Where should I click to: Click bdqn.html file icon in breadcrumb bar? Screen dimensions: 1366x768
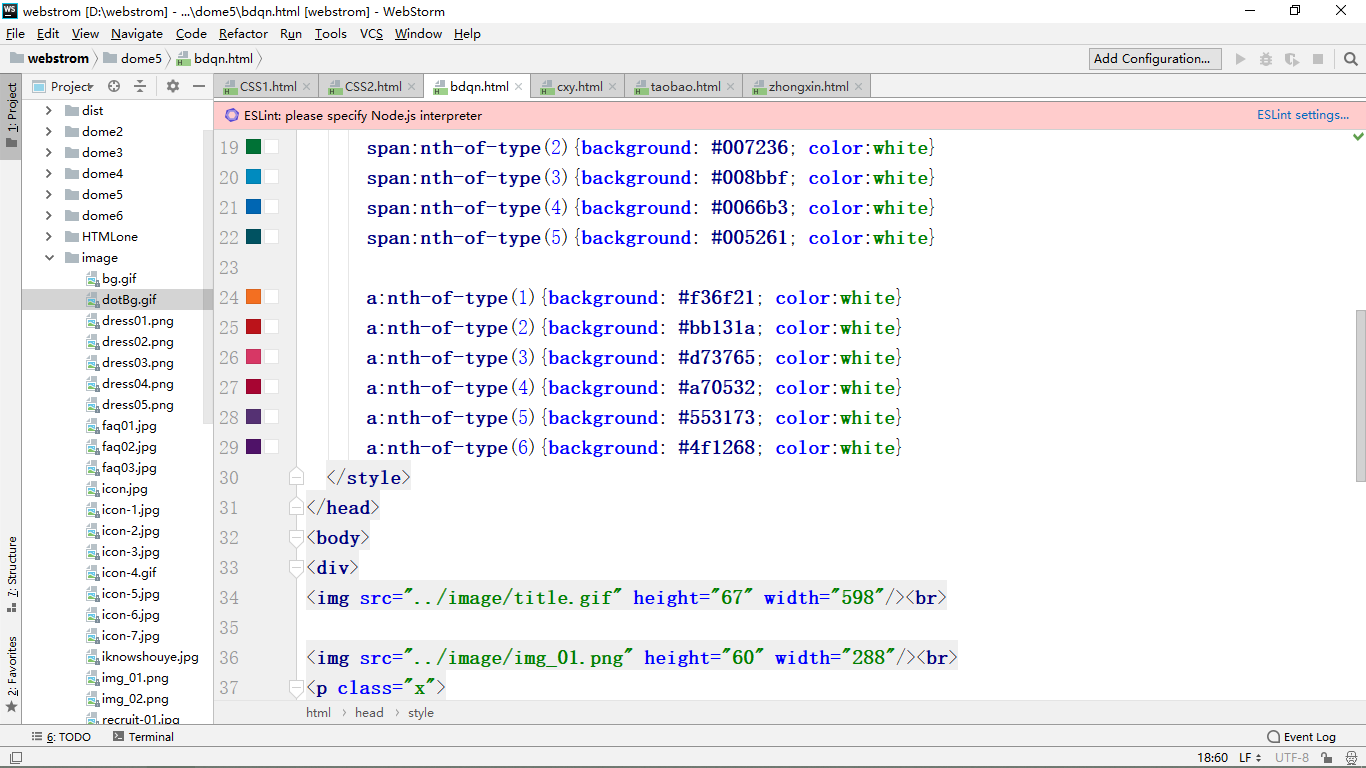183,59
